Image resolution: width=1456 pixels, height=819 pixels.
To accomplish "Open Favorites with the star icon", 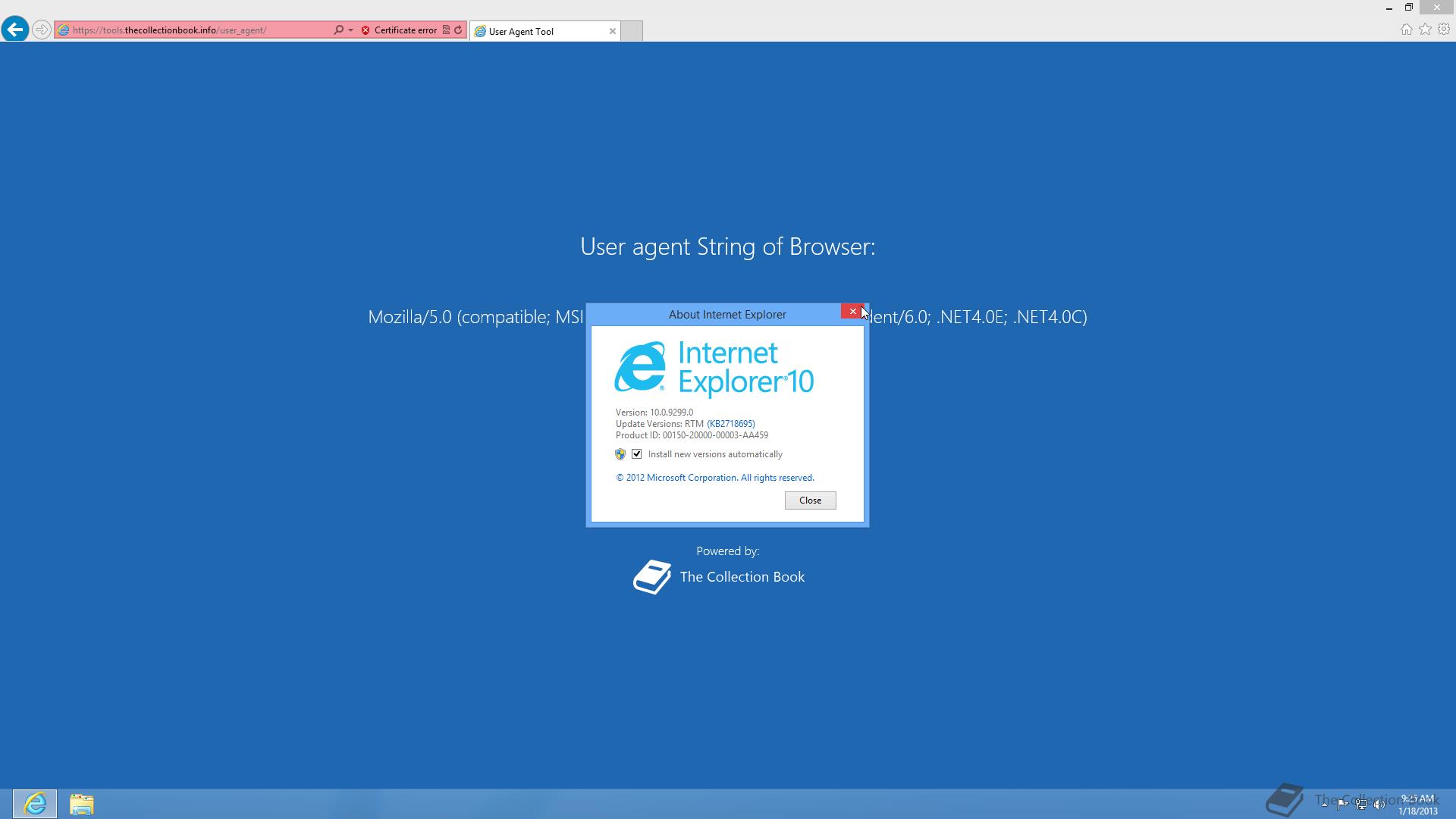I will click(x=1426, y=30).
